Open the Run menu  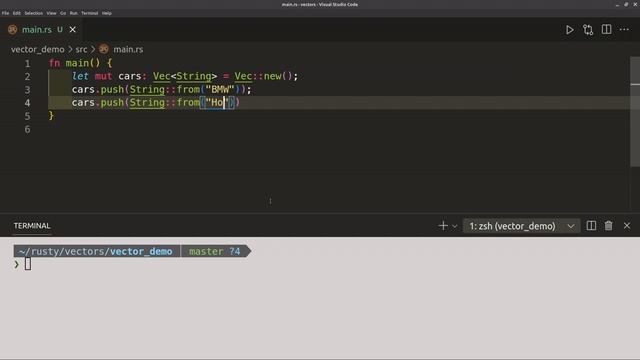[73, 13]
